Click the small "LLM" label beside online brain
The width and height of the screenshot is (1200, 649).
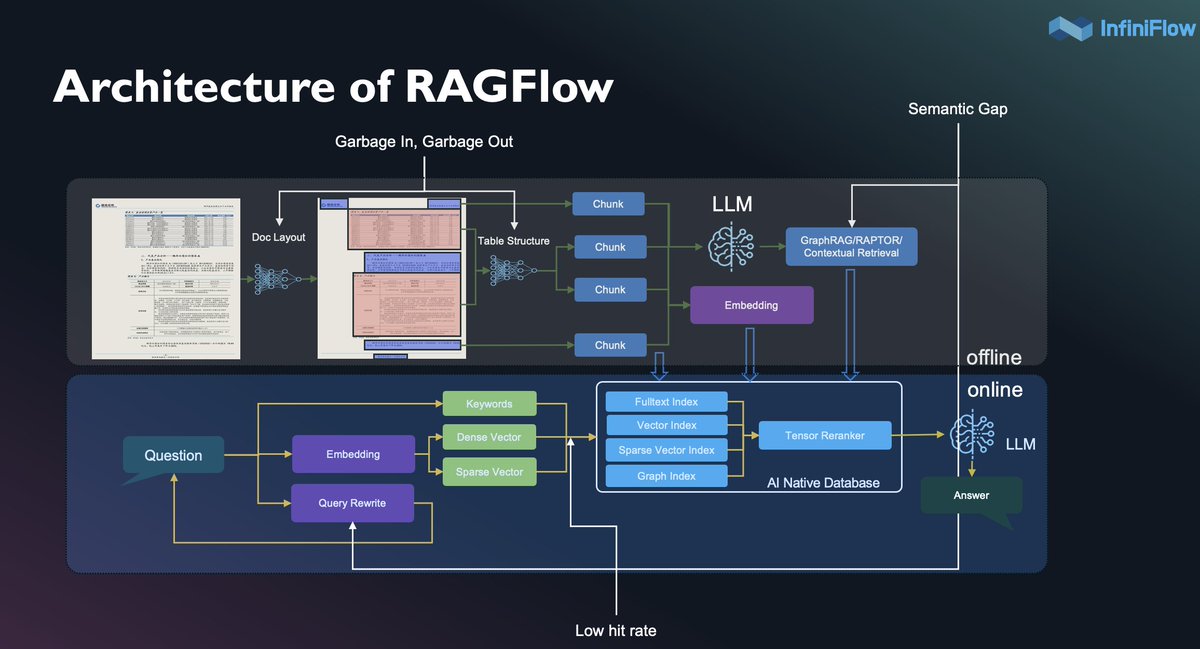click(1021, 443)
